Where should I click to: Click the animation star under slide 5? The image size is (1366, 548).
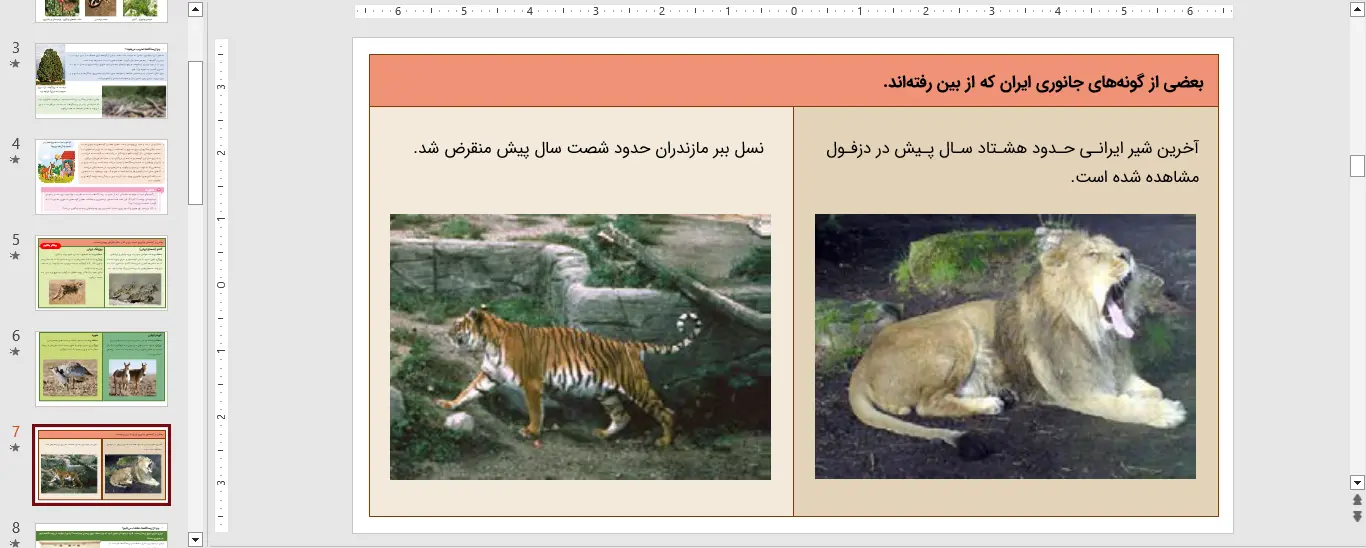click(x=15, y=256)
